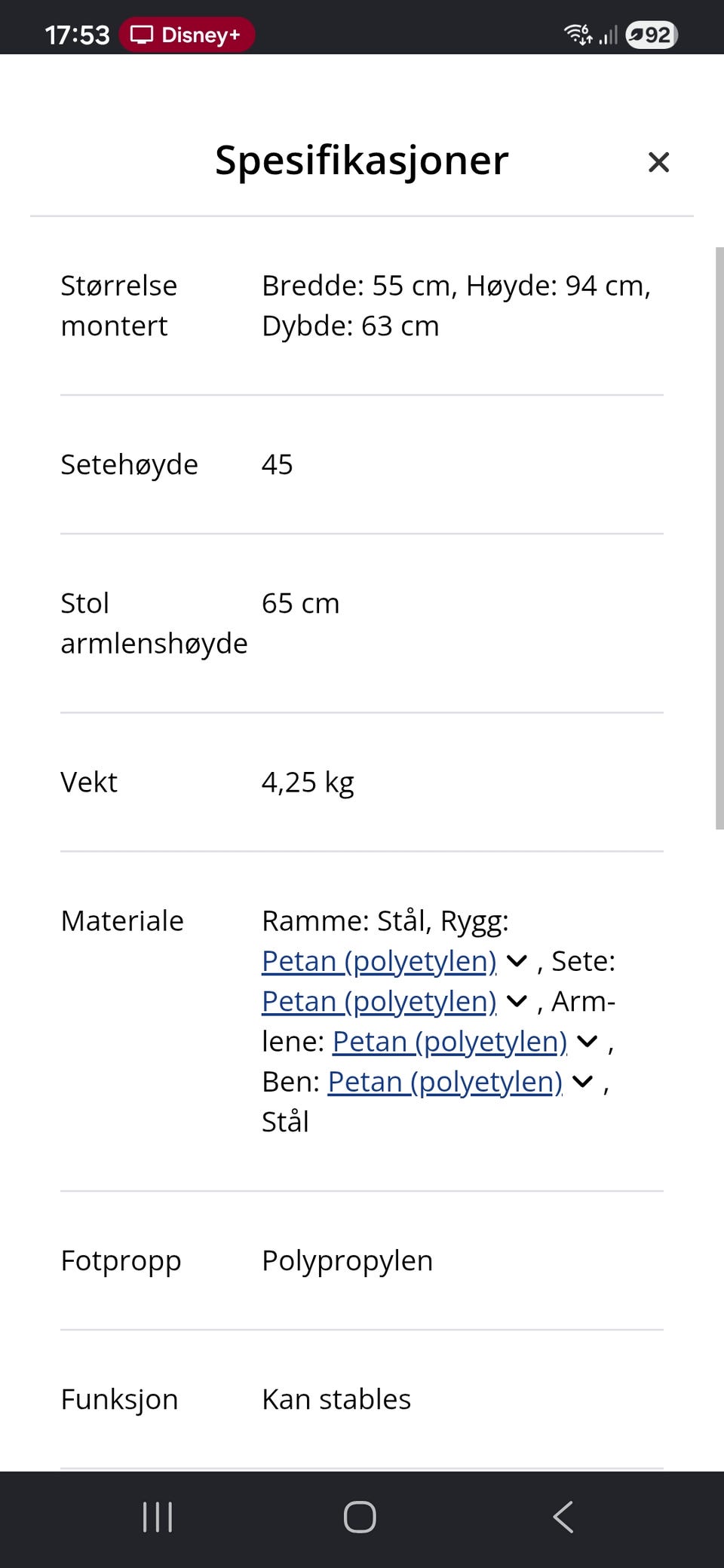Expand chevron after Rygg Petan link
The image size is (724, 1568).
(517, 961)
